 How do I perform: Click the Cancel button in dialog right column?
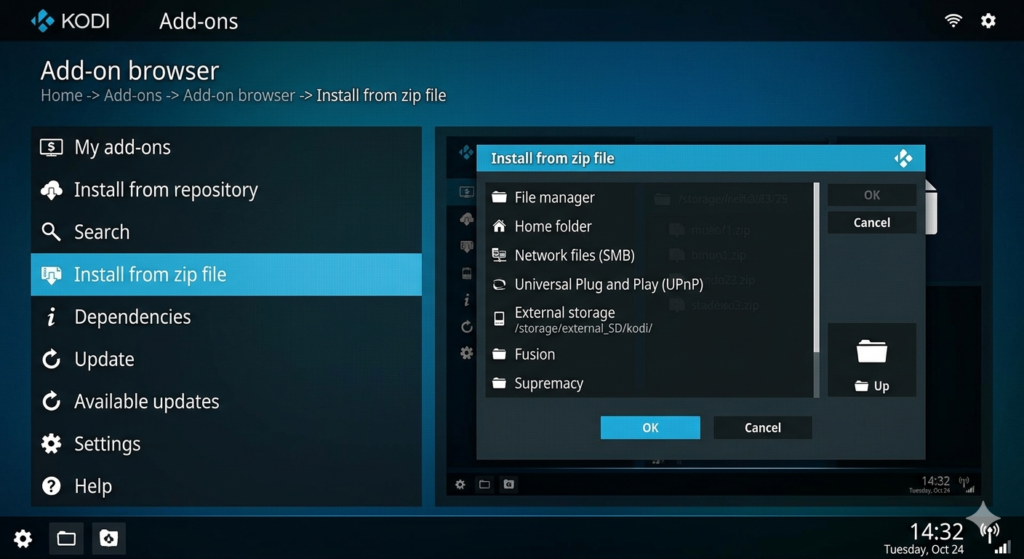point(872,223)
